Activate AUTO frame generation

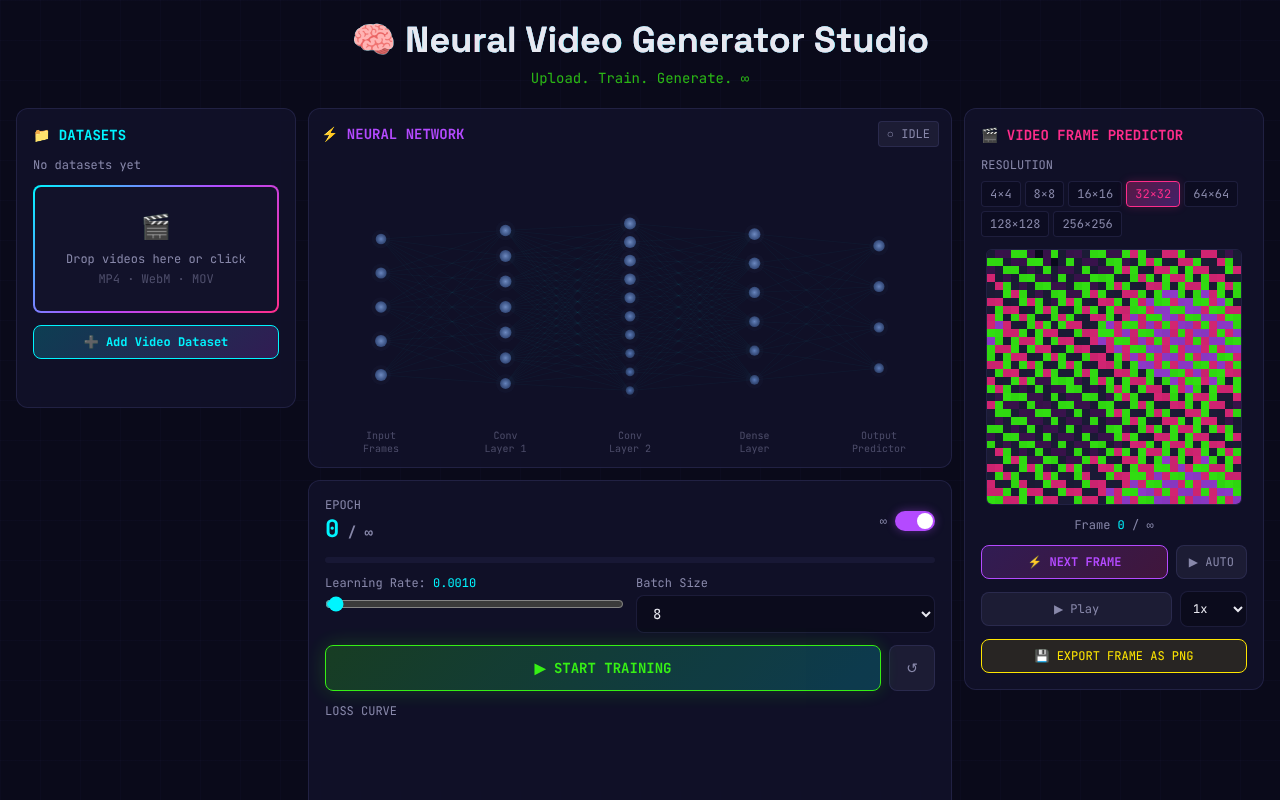(1211, 561)
